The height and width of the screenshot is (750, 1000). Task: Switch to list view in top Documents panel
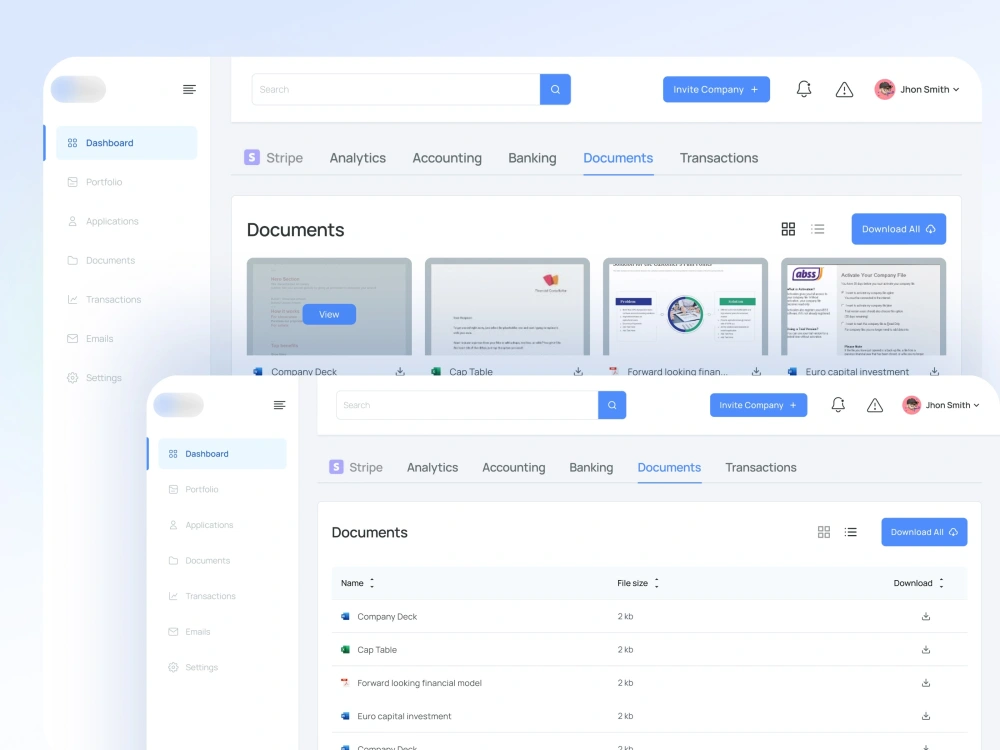point(818,229)
